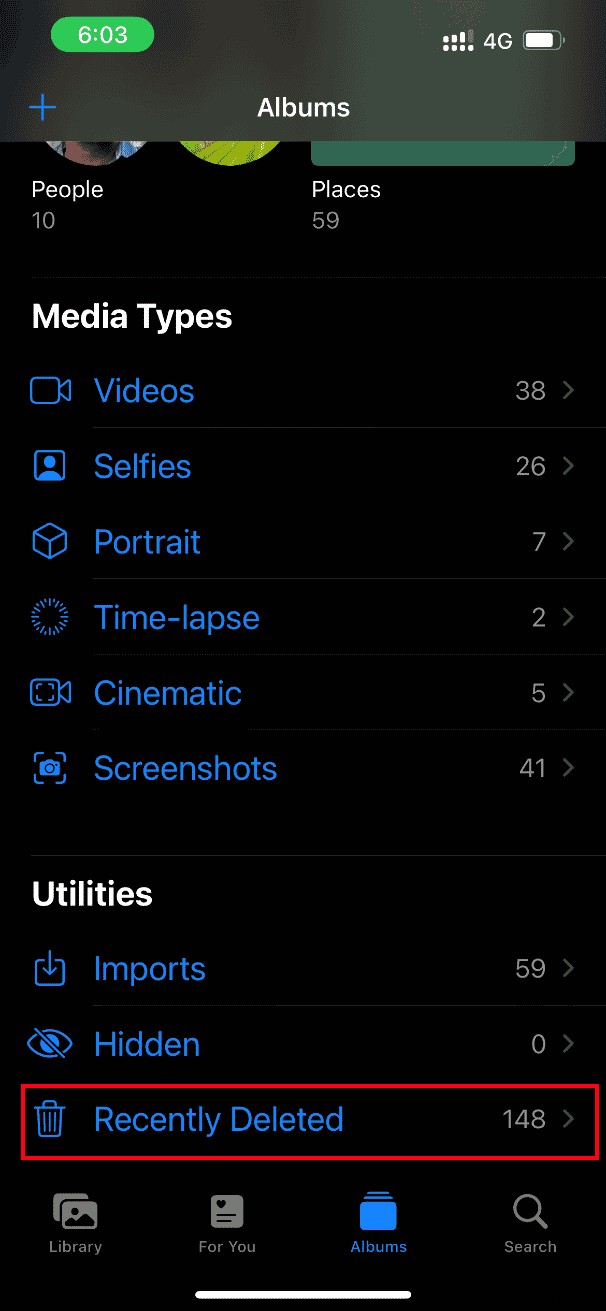The height and width of the screenshot is (1311, 606).
Task: Tap the plus to create new album
Action: point(42,106)
